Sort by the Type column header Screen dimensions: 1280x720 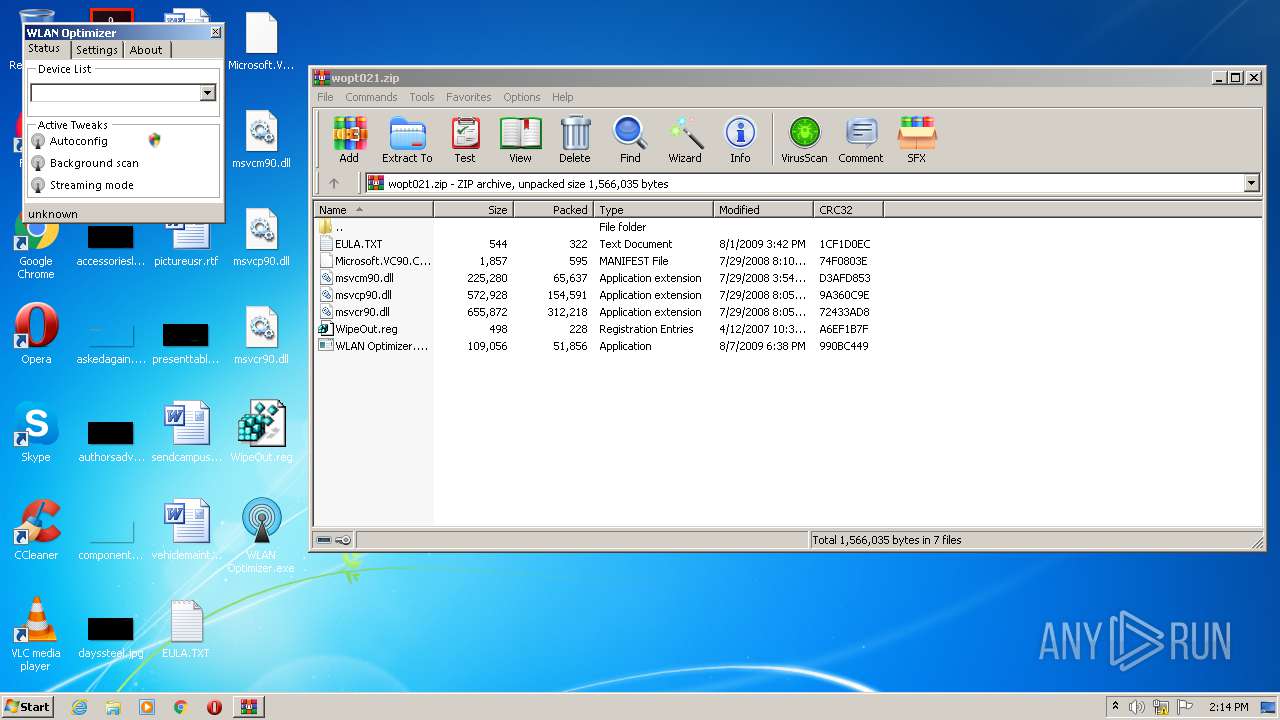pyautogui.click(x=654, y=209)
